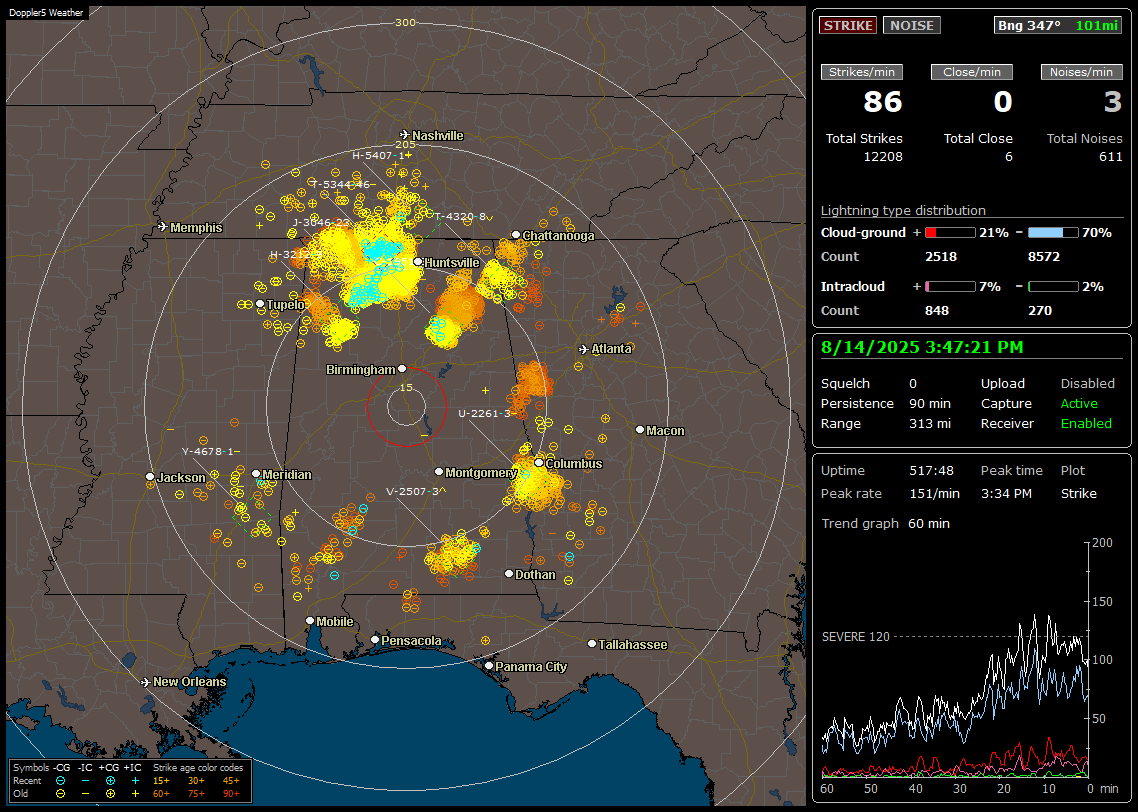The height and width of the screenshot is (812, 1138).
Task: Click the Pensacola city marker
Action: (x=375, y=640)
